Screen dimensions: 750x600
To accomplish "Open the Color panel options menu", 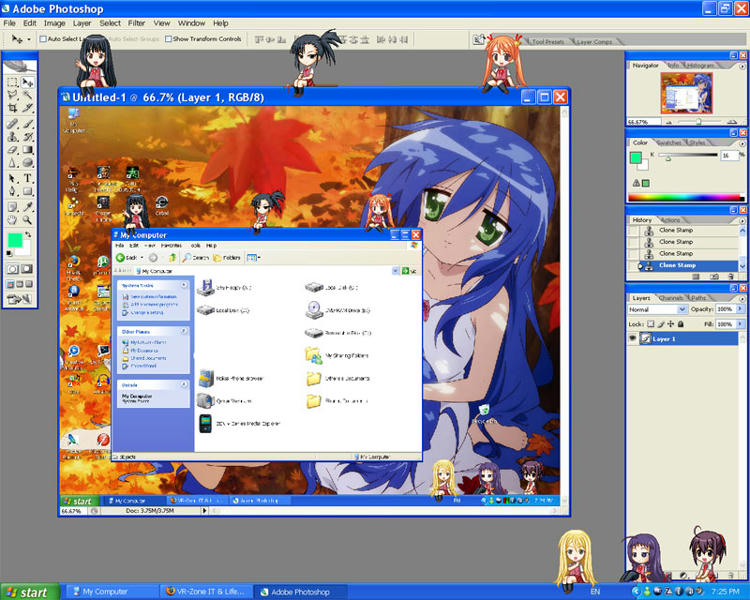I will pos(742,144).
